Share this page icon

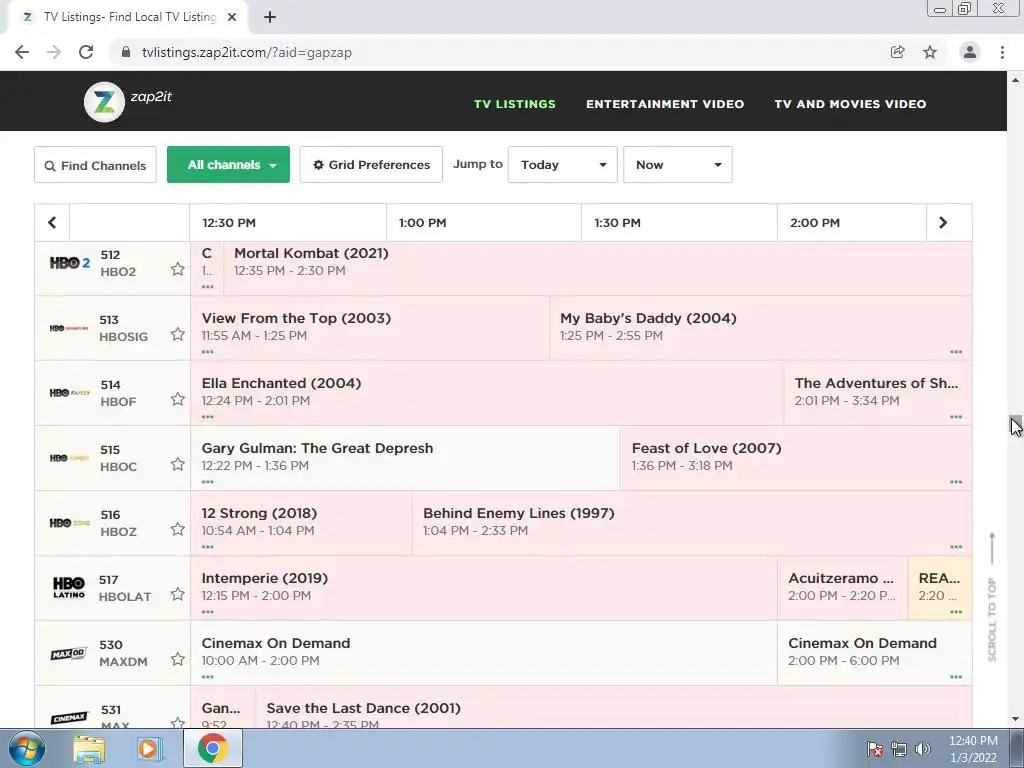[898, 52]
